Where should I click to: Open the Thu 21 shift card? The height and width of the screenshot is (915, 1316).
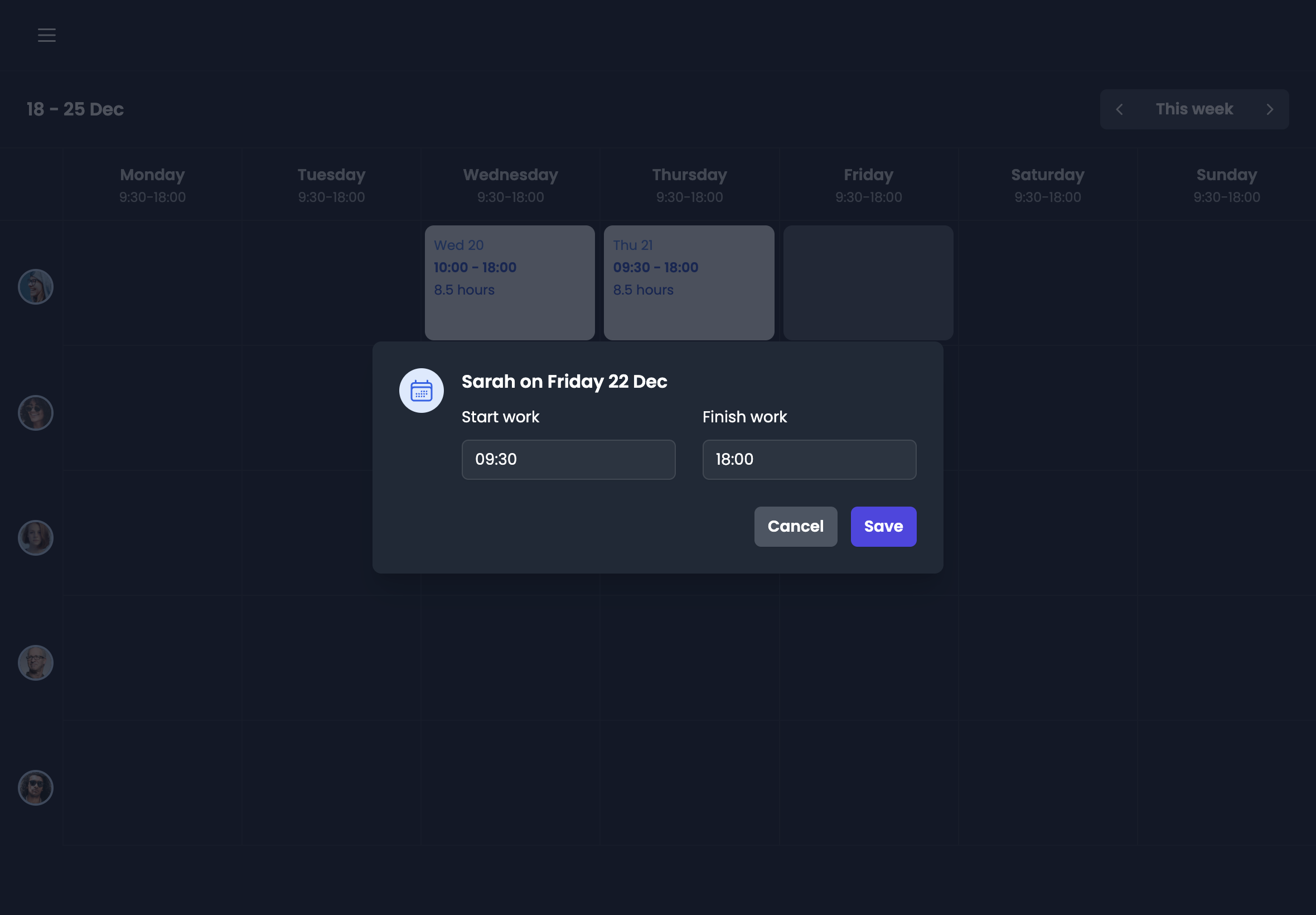coord(689,283)
